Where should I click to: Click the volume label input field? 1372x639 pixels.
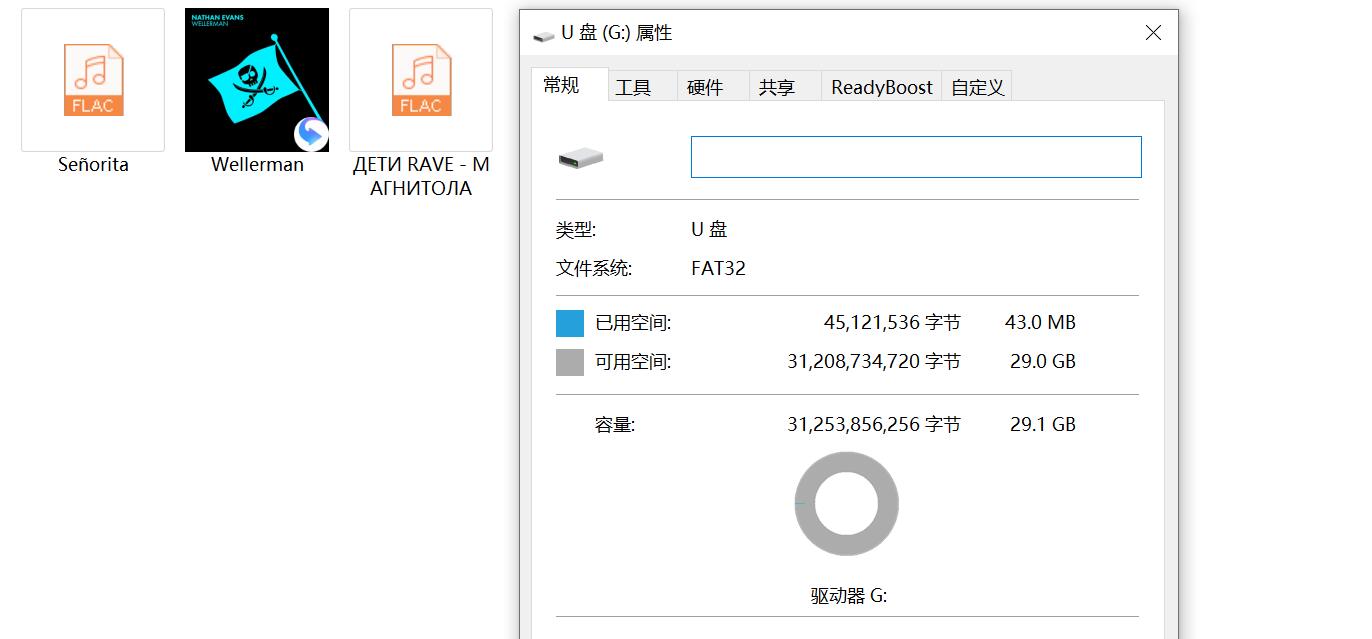(x=915, y=156)
